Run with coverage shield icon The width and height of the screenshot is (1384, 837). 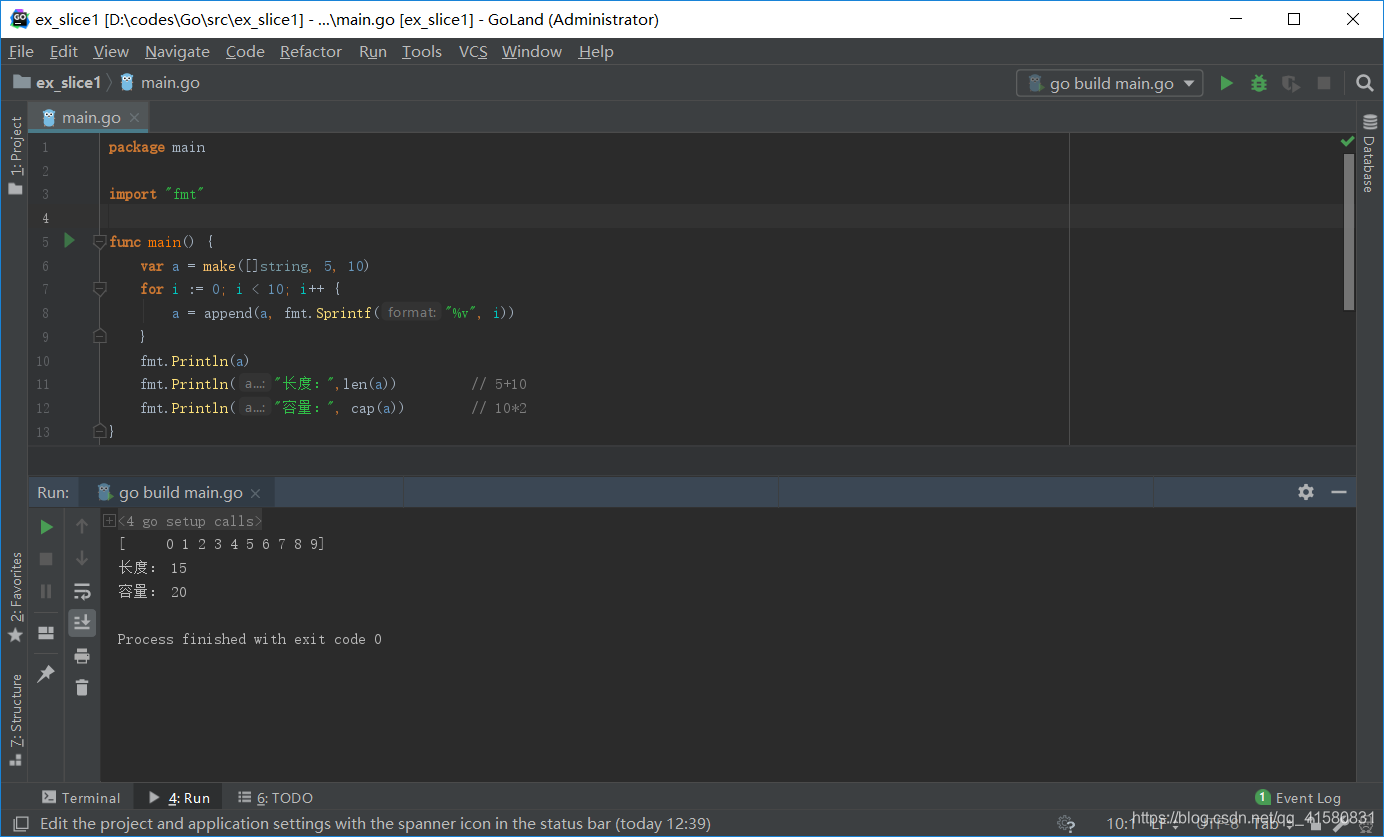point(1291,83)
